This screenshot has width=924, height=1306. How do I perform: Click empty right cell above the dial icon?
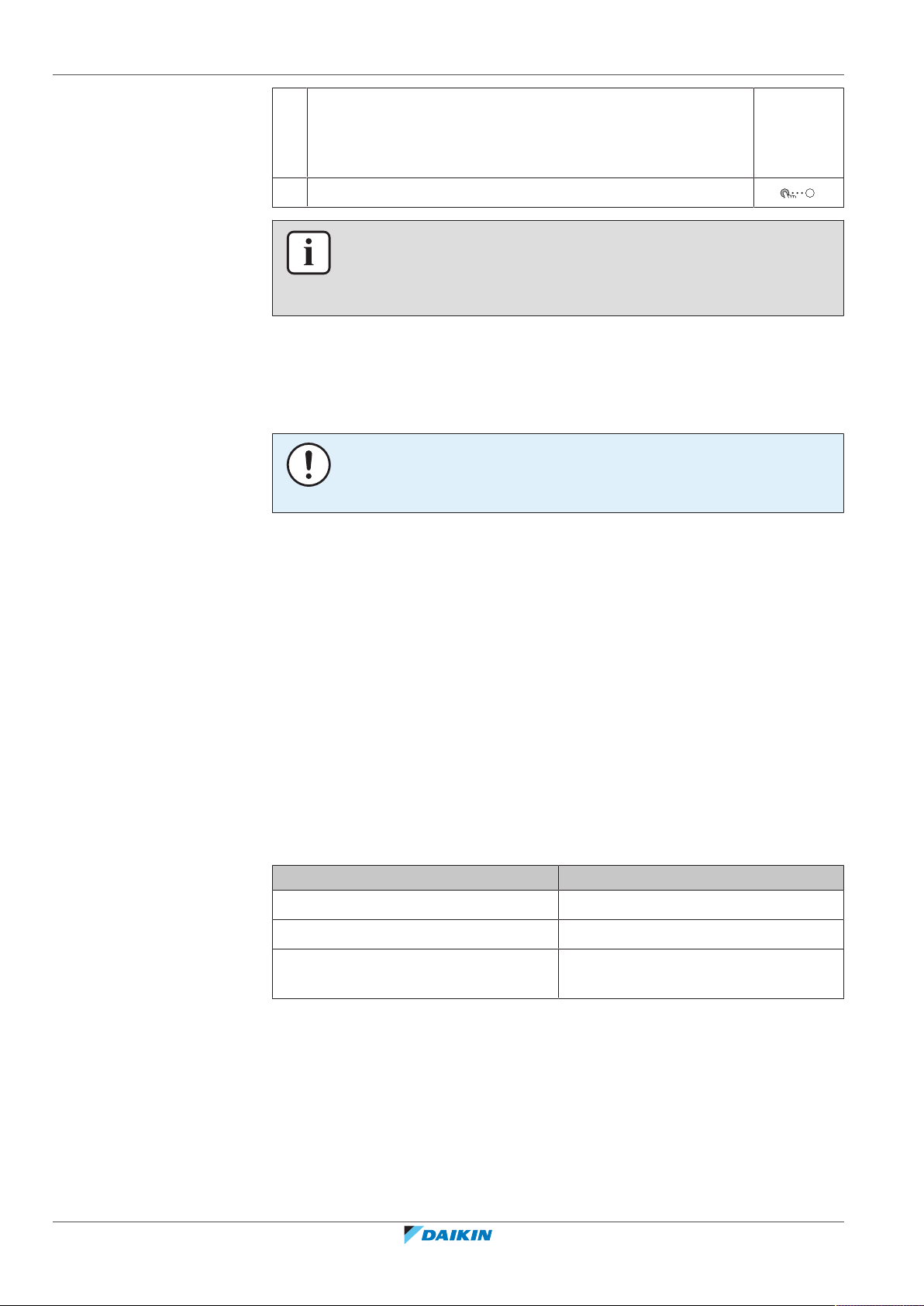tap(798, 133)
